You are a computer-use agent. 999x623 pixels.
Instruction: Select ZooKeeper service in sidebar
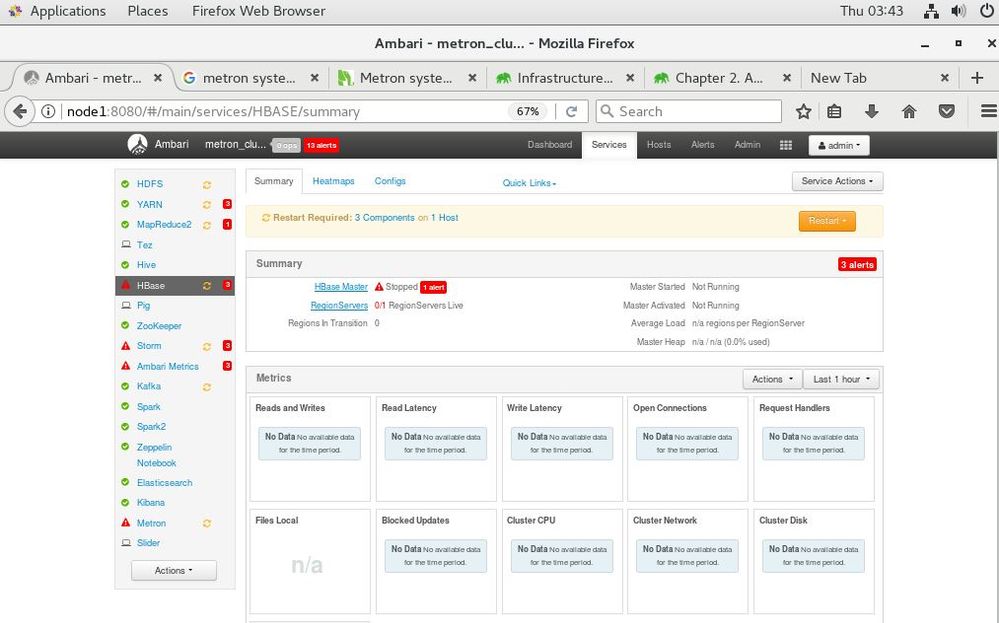[159, 326]
